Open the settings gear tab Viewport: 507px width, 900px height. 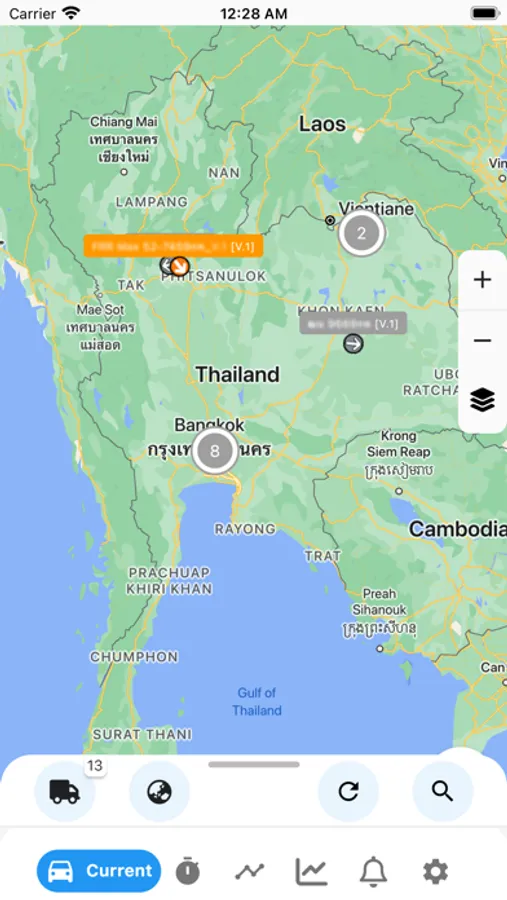pyautogui.click(x=436, y=872)
